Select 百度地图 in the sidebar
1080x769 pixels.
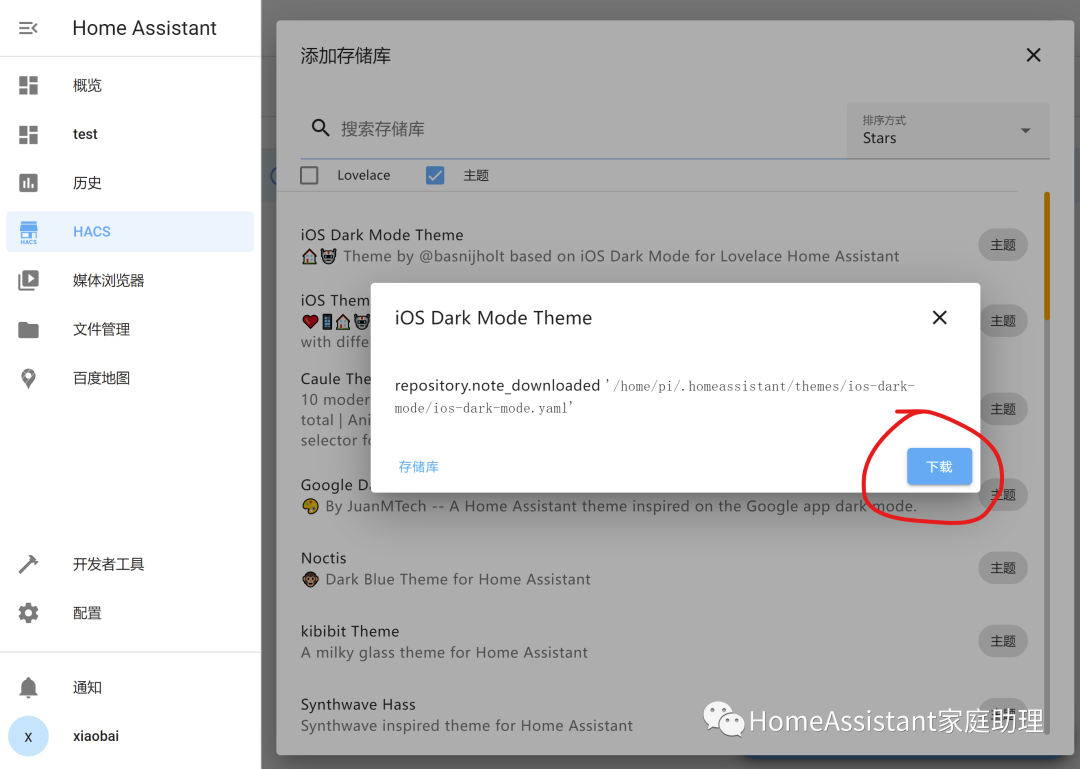[129, 378]
